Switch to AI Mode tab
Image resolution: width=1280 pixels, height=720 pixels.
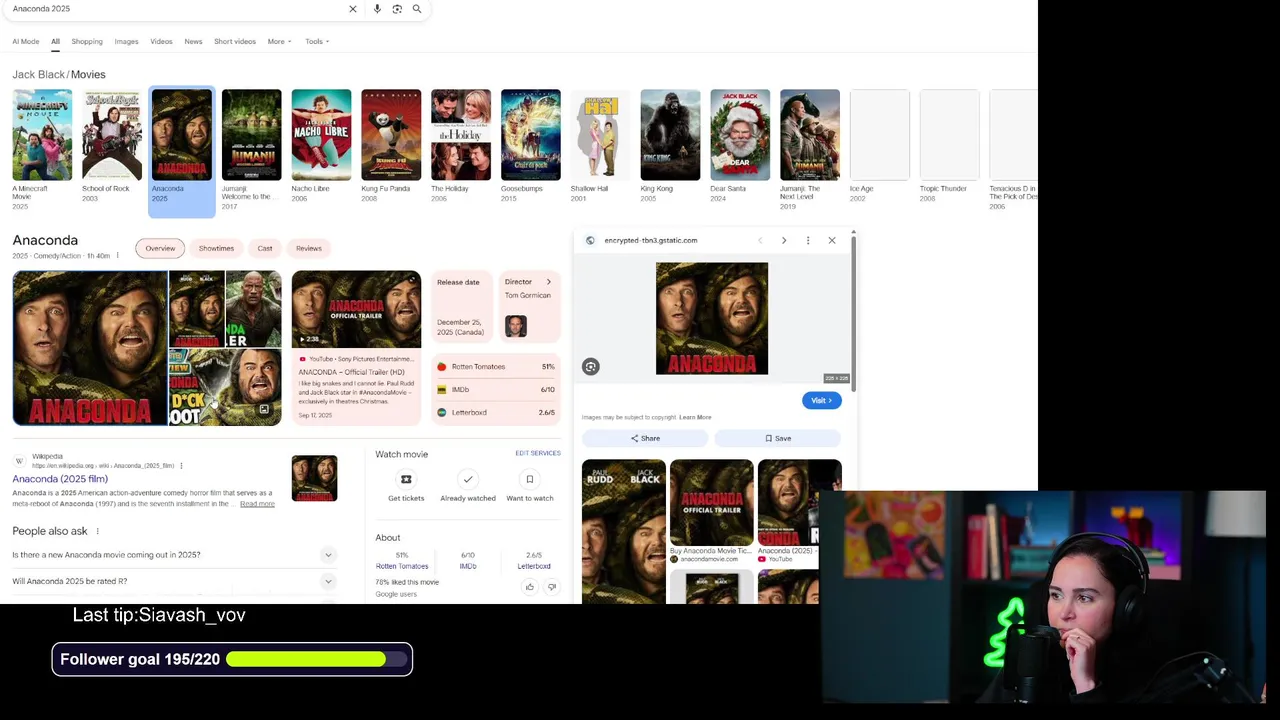[x=26, y=41]
